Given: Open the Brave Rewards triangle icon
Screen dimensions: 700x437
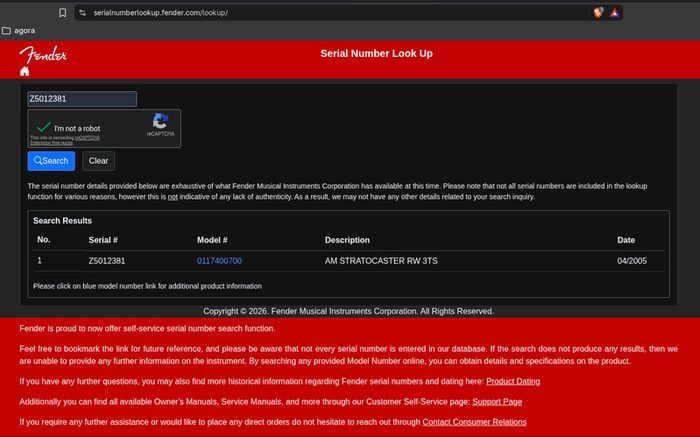Looking at the screenshot, I should [x=615, y=12].
